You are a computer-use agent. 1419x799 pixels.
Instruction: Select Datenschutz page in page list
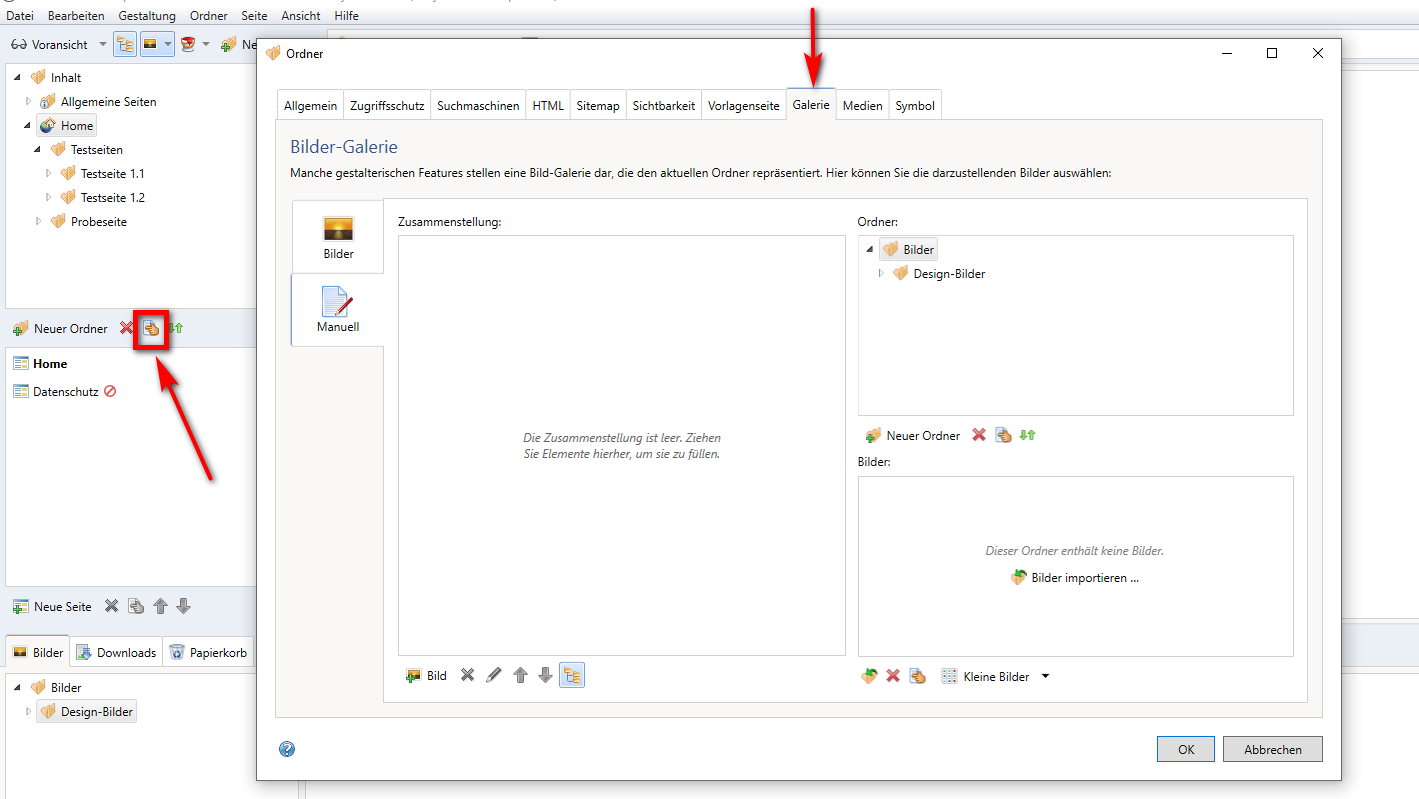65,392
